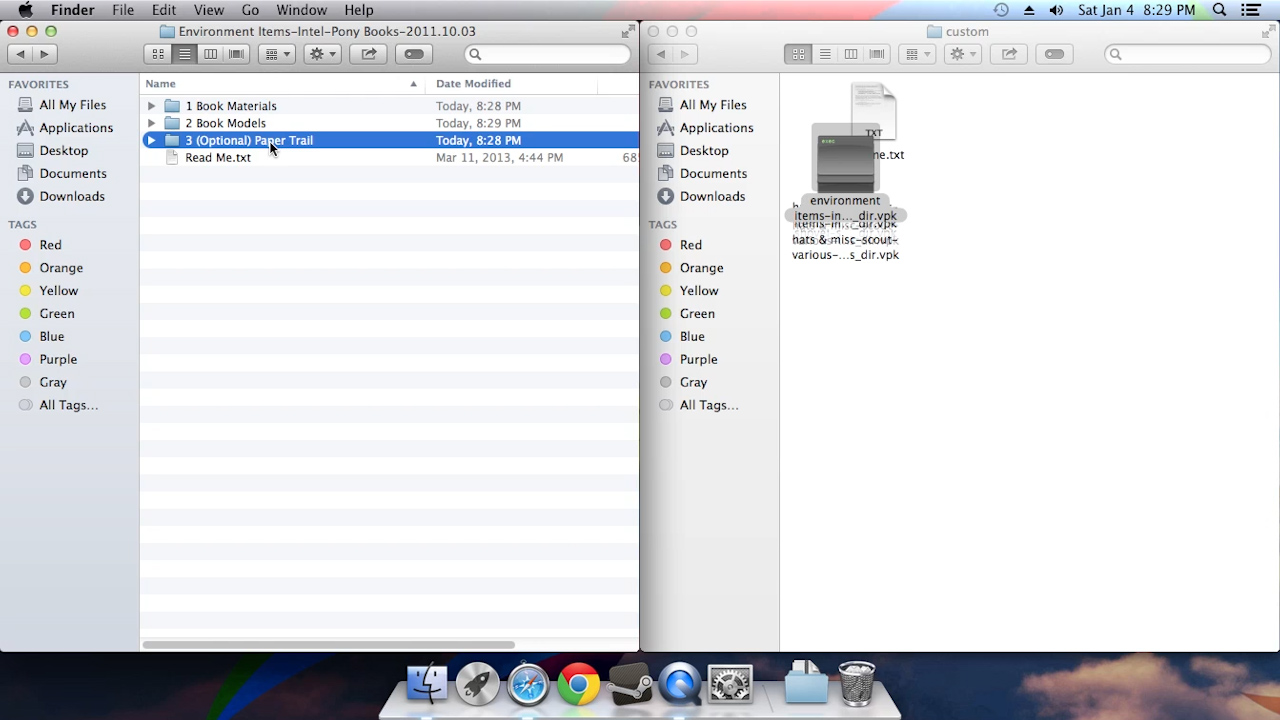This screenshot has height=720, width=1280.
Task: Open the File menu
Action: pos(123,10)
